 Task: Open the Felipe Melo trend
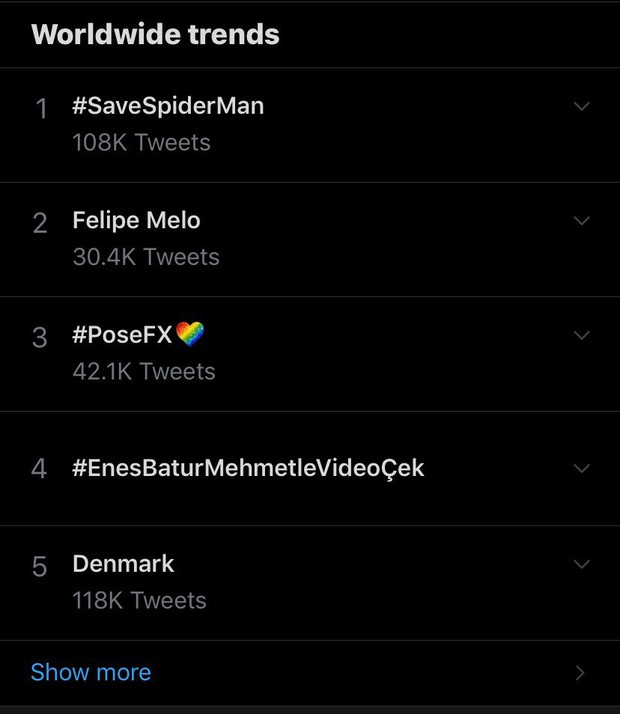[136, 220]
